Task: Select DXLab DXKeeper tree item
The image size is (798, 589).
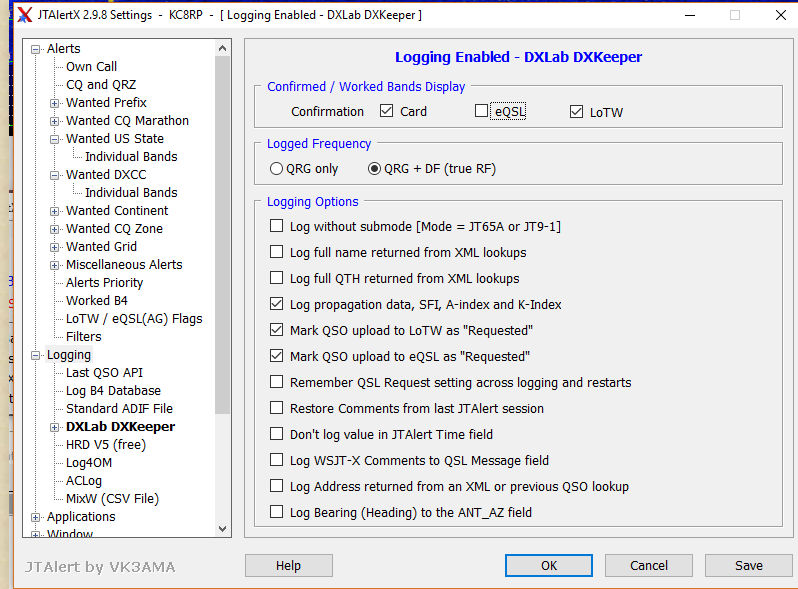Action: (120, 427)
